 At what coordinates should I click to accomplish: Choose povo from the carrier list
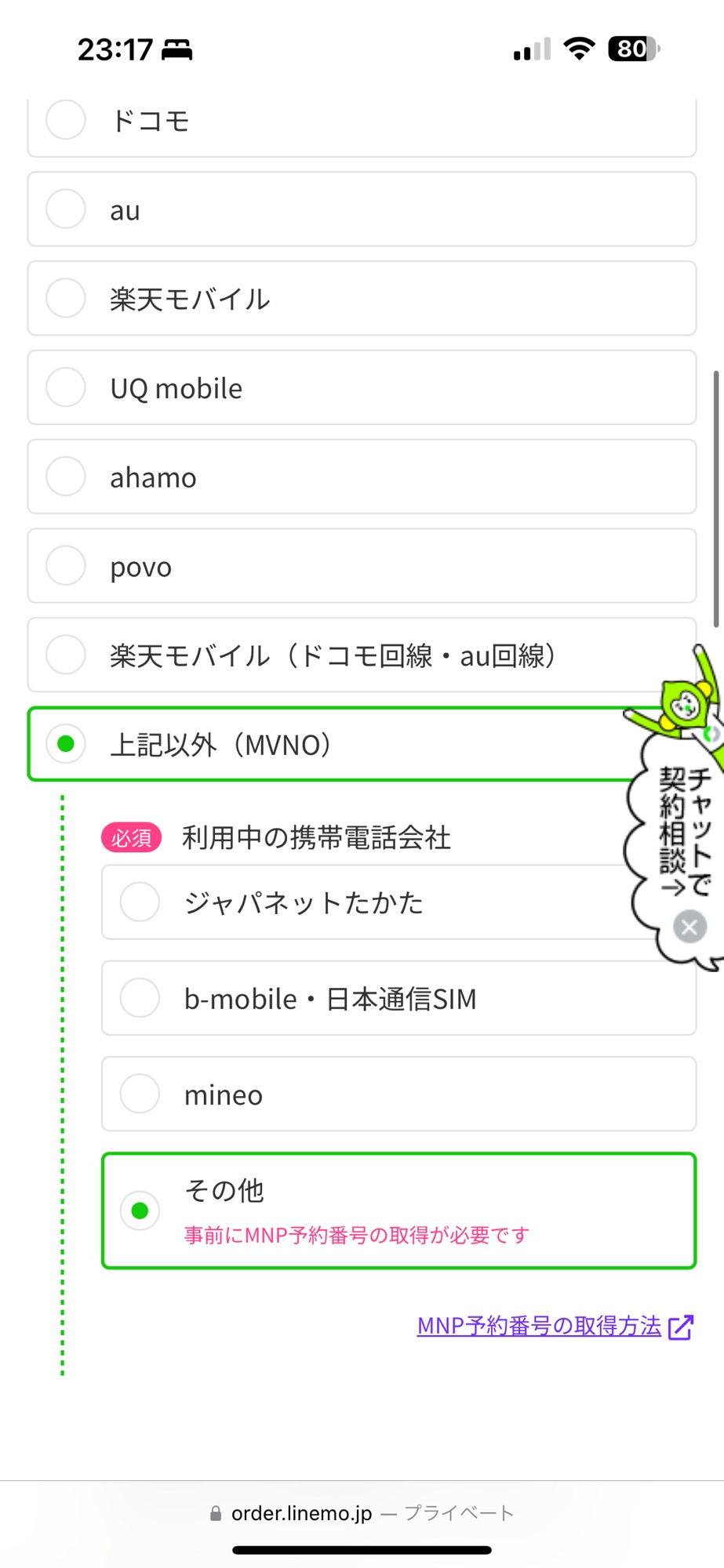(x=66, y=566)
